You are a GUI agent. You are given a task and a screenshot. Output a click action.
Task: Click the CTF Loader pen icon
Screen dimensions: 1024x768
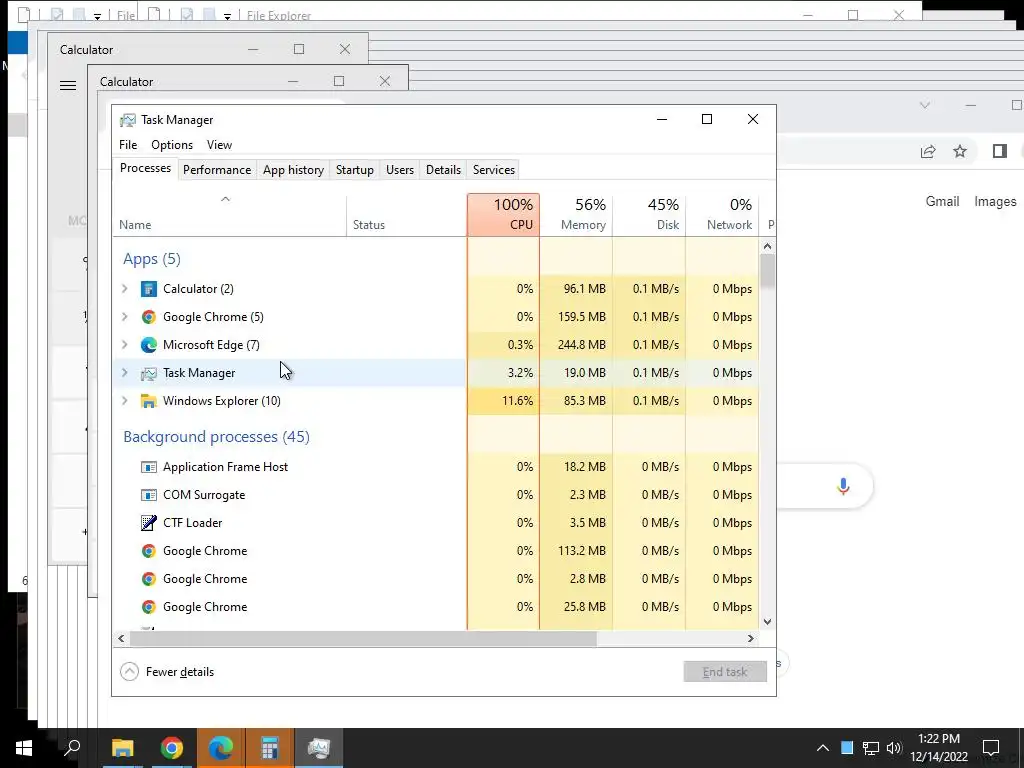[149, 523]
